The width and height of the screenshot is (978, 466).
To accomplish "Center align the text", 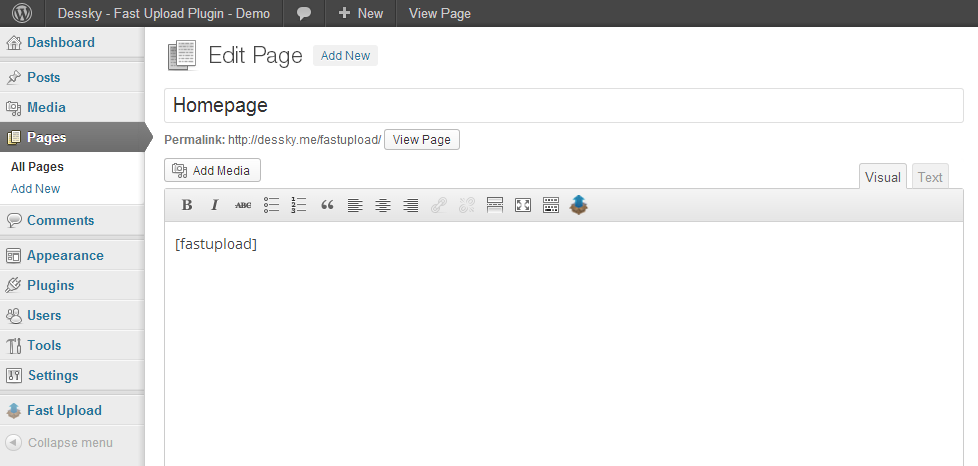I will pos(383,205).
